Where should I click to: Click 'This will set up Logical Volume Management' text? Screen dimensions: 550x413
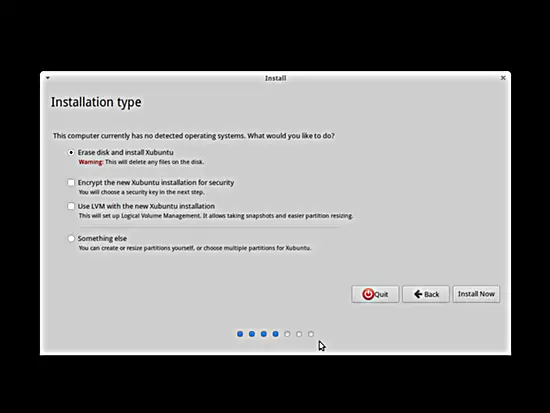(x=216, y=216)
